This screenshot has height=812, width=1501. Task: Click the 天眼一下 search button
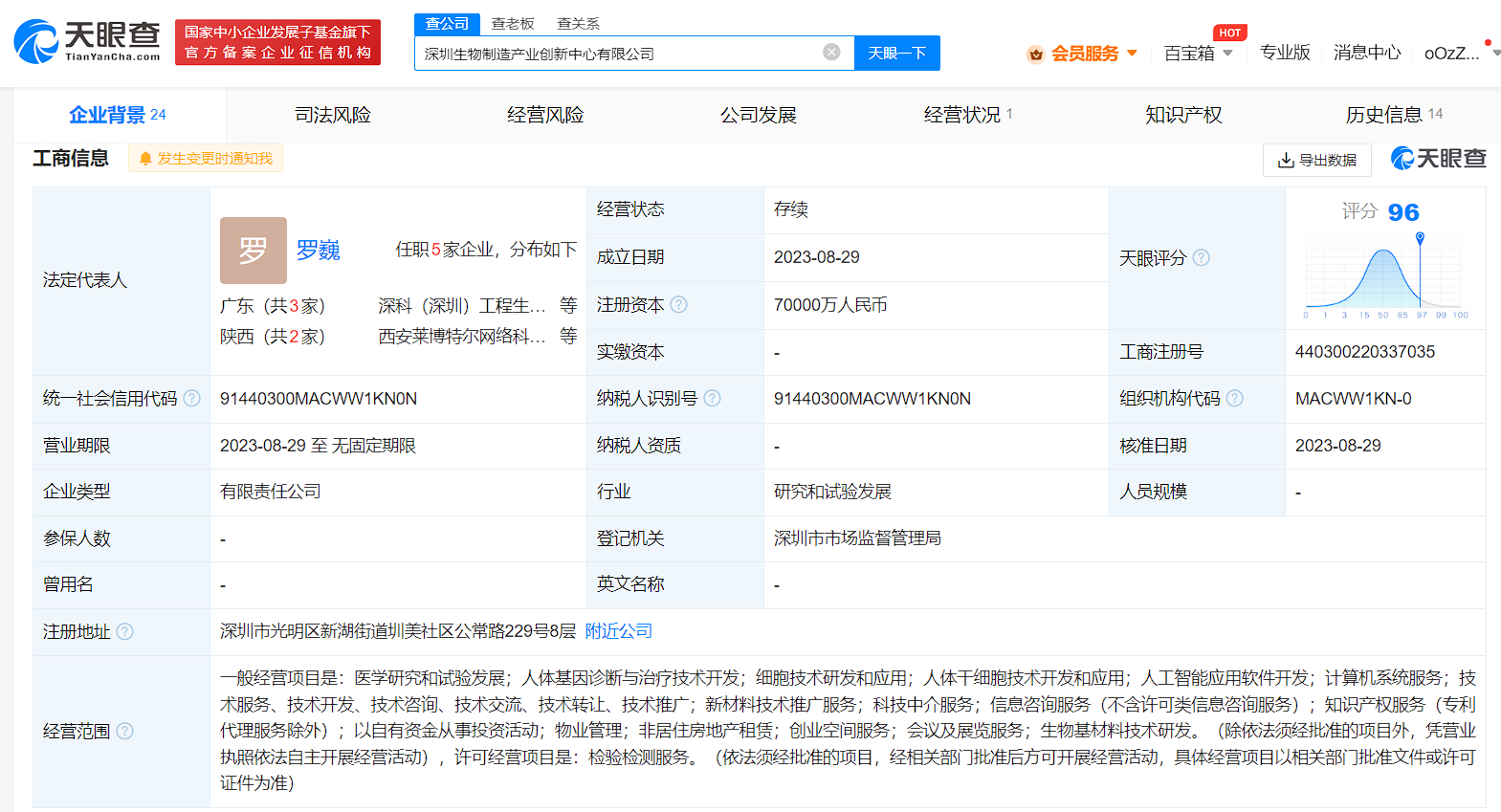click(896, 54)
